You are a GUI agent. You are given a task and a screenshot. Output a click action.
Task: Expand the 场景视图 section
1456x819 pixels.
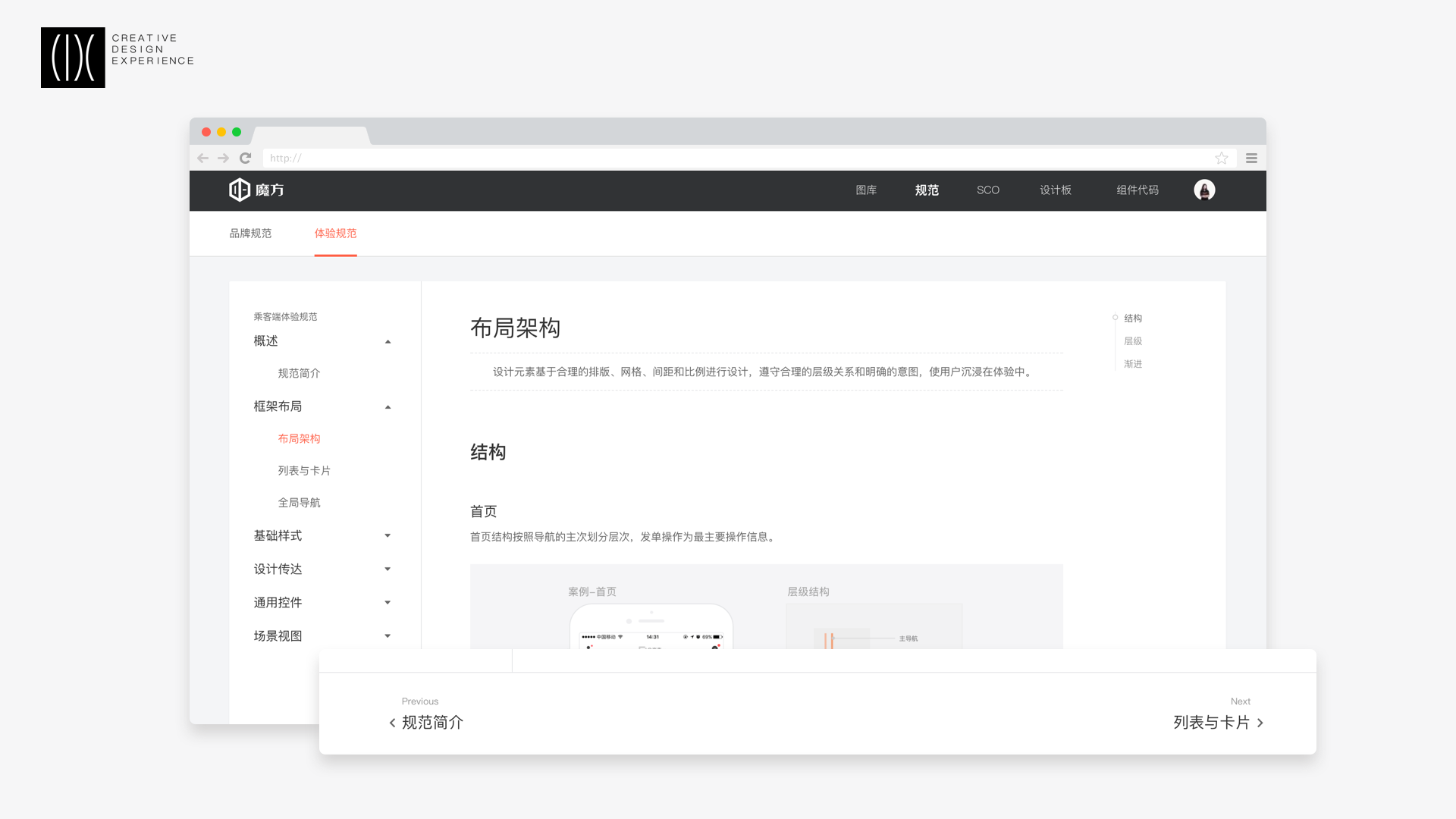(x=388, y=636)
